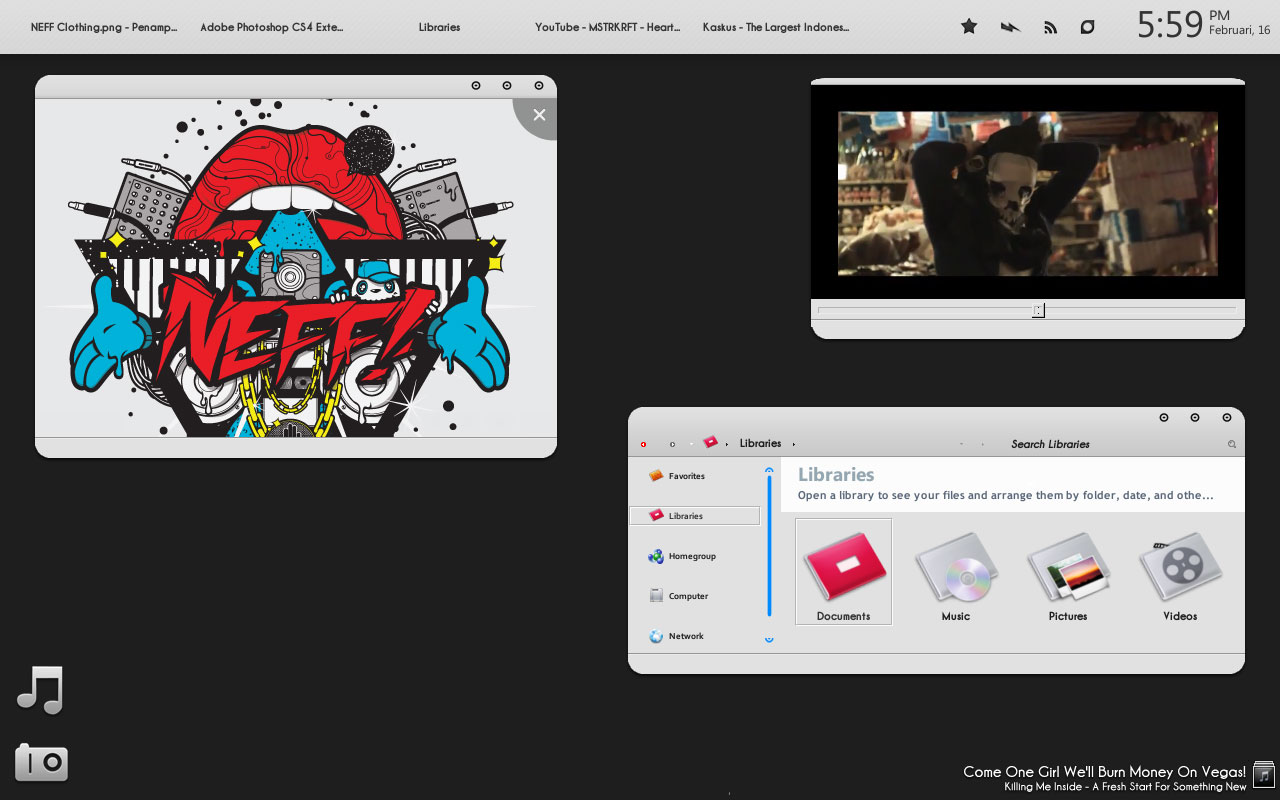Switch to the NEFF Clothing.png taskbar item
The height and width of the screenshot is (800, 1280).
tap(104, 27)
